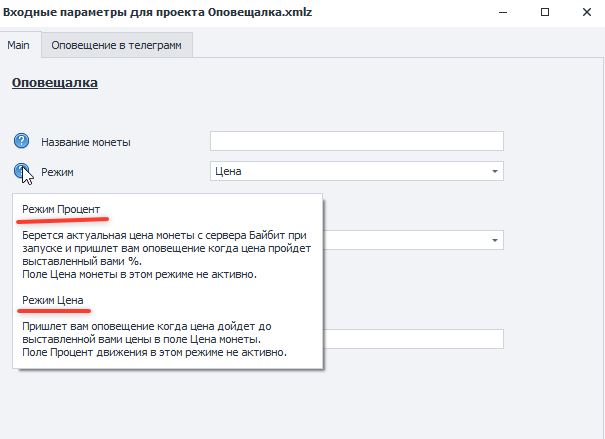Click the Режим label text

(58, 172)
